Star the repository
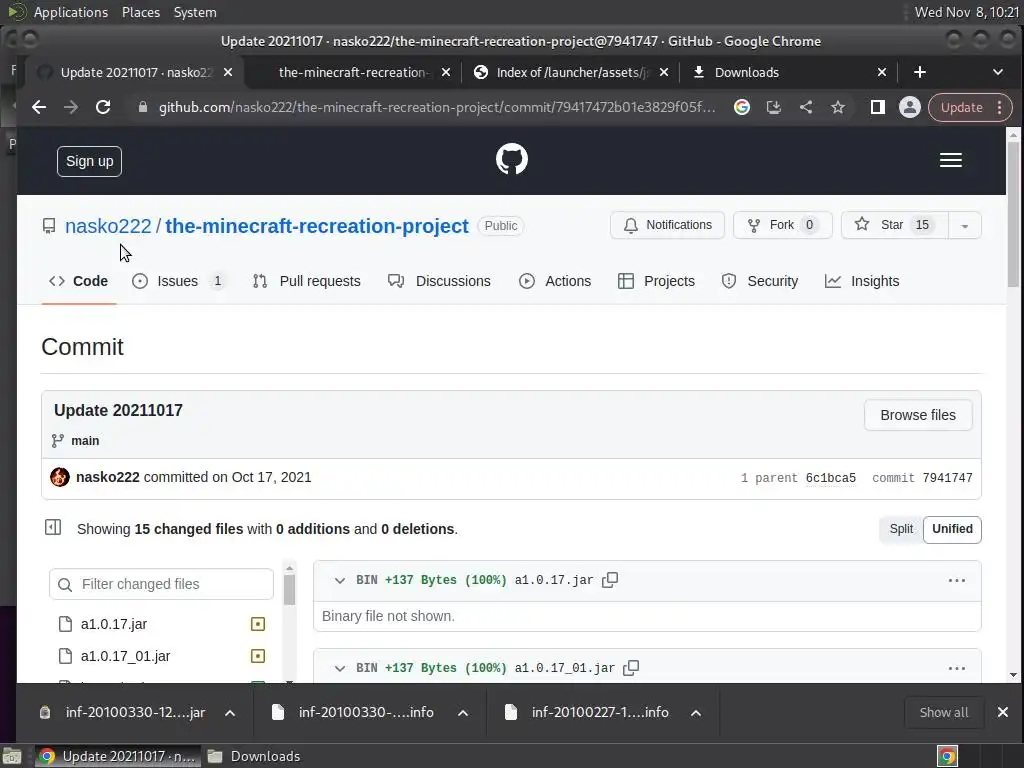 (x=895, y=225)
